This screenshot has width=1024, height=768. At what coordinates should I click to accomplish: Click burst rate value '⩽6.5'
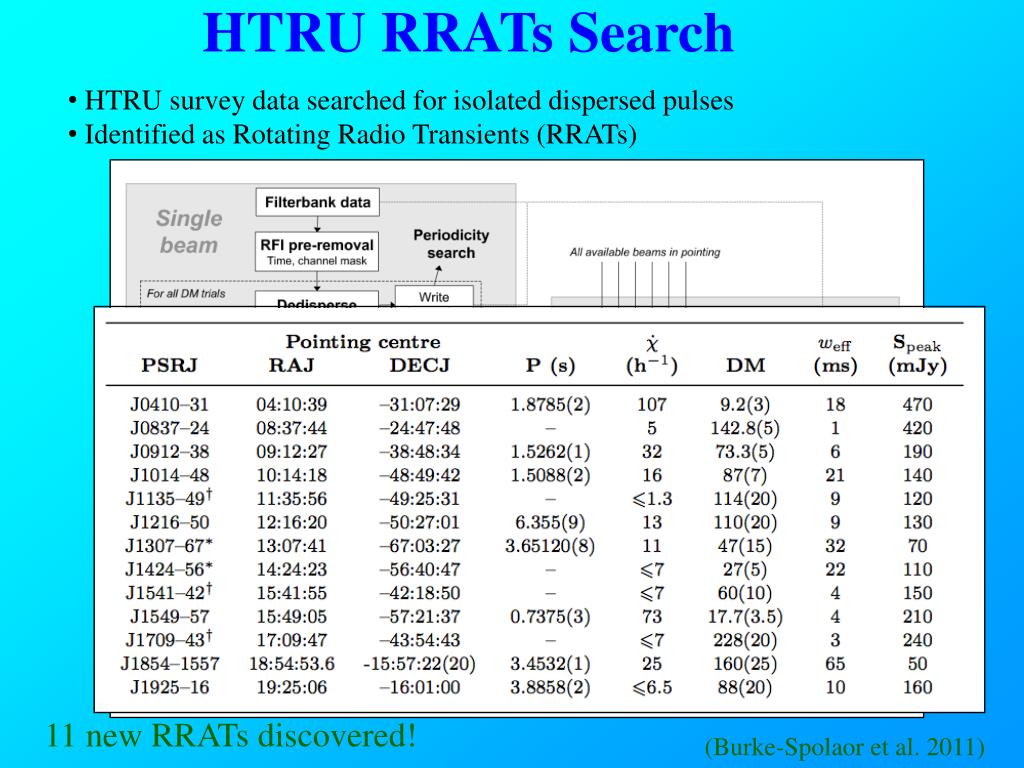[652, 687]
